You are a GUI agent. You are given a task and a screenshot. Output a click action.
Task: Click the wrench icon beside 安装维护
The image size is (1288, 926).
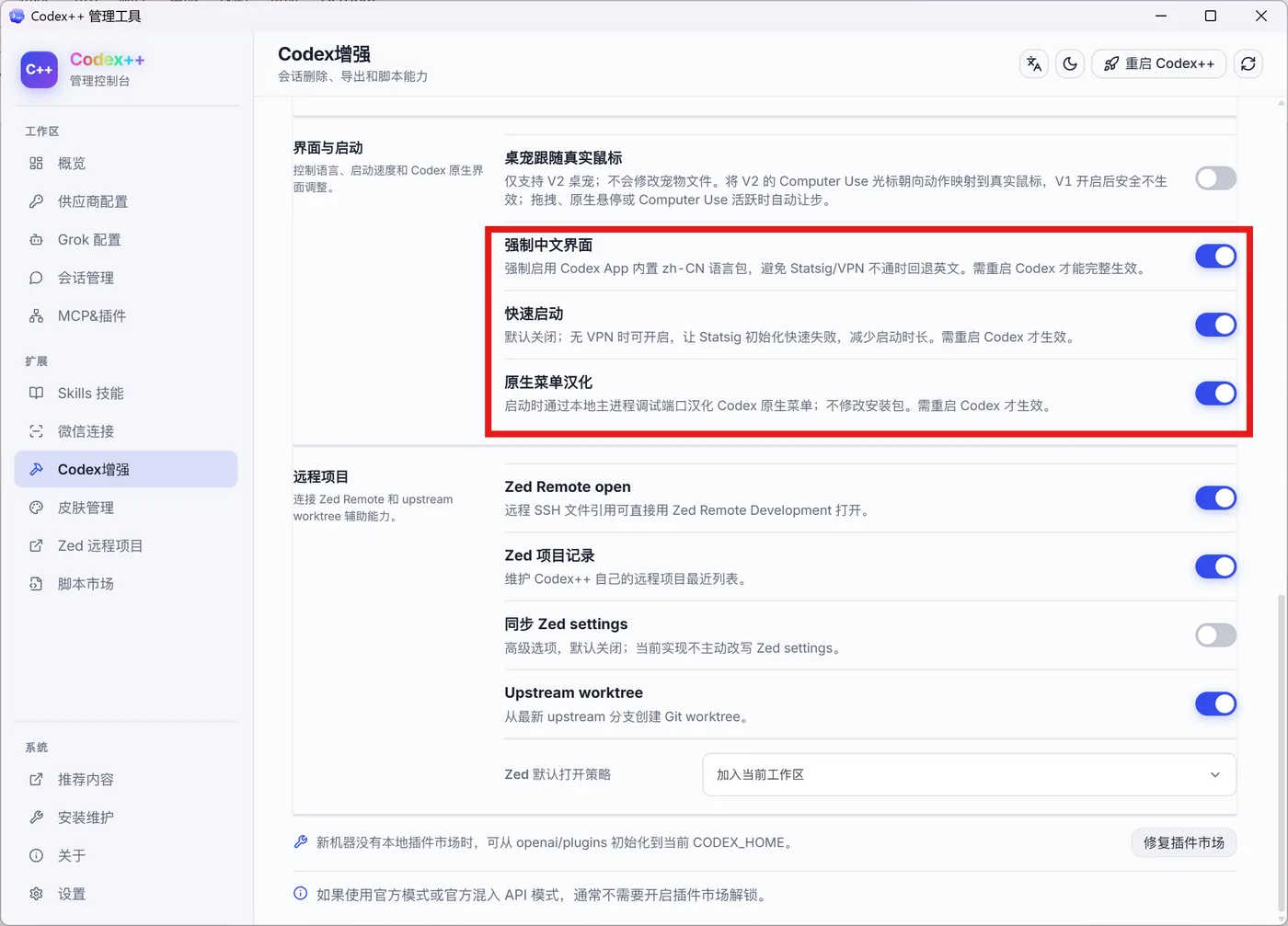click(36, 817)
